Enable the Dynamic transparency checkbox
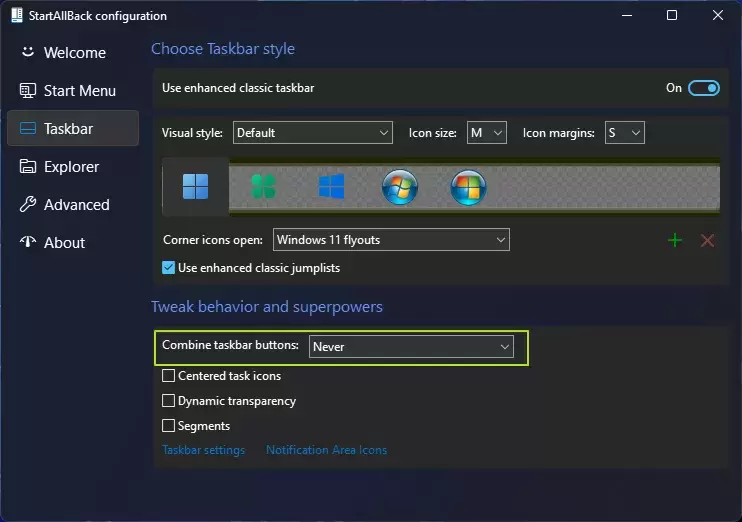742x522 pixels. tap(169, 401)
